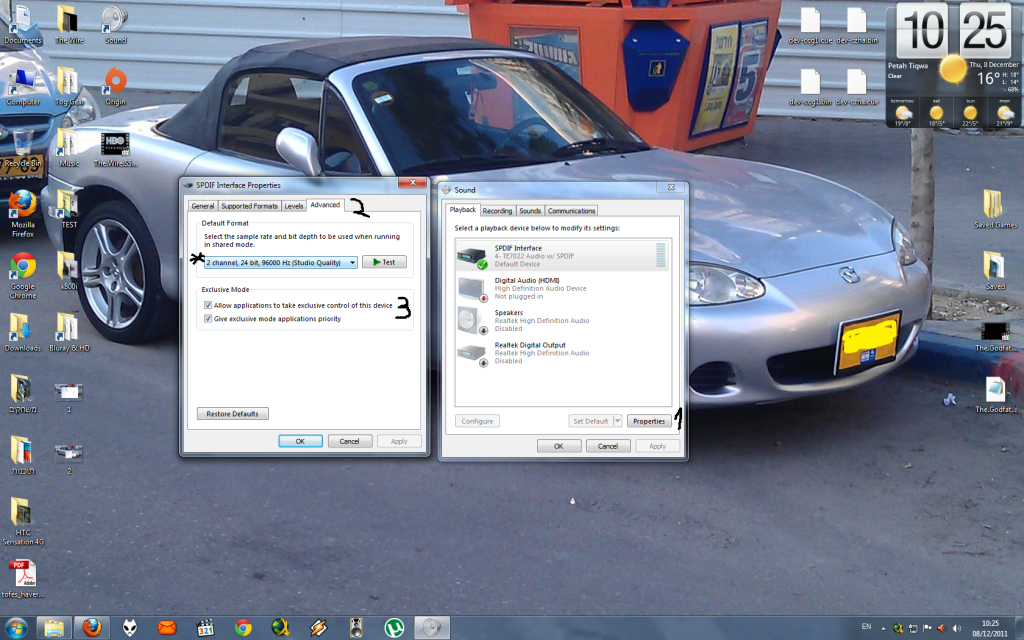Open the Tog Gear folder
This screenshot has width=1024, height=640.
pyautogui.click(x=69, y=87)
